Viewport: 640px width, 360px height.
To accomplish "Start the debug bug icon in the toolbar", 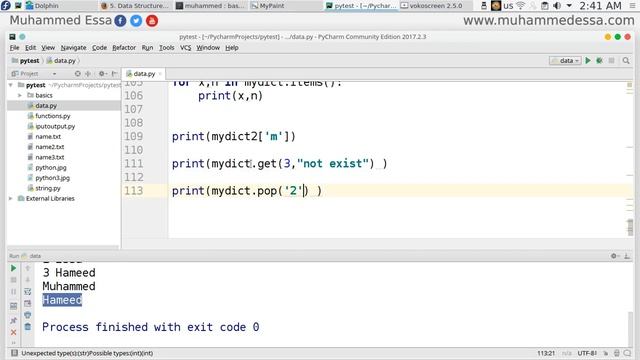I will 599,60.
